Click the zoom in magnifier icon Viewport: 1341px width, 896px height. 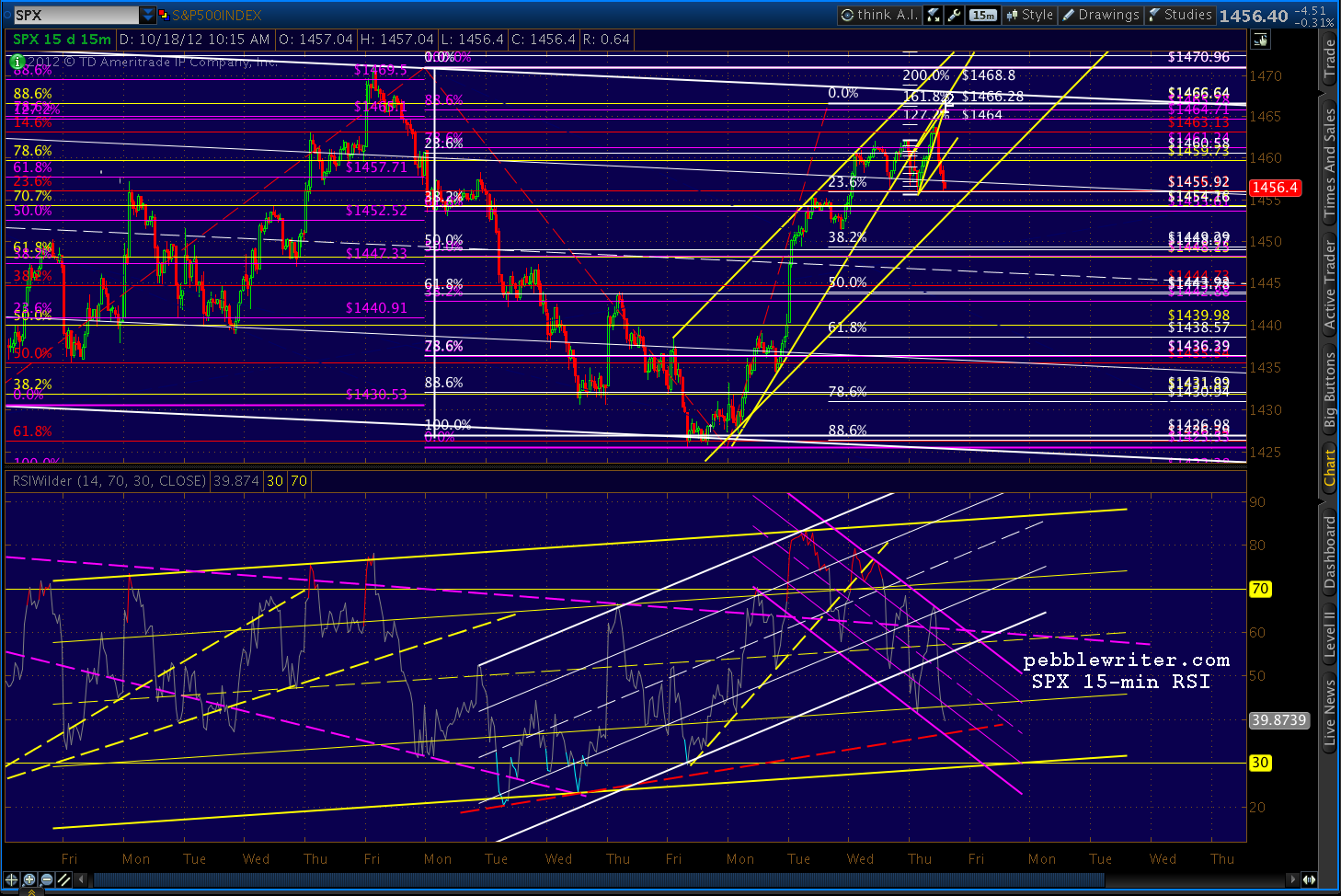coord(29,879)
